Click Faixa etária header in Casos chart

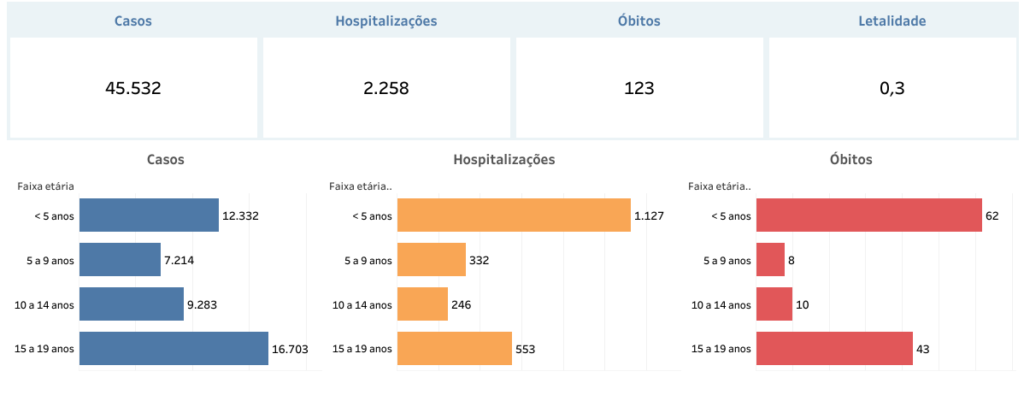pyautogui.click(x=46, y=185)
